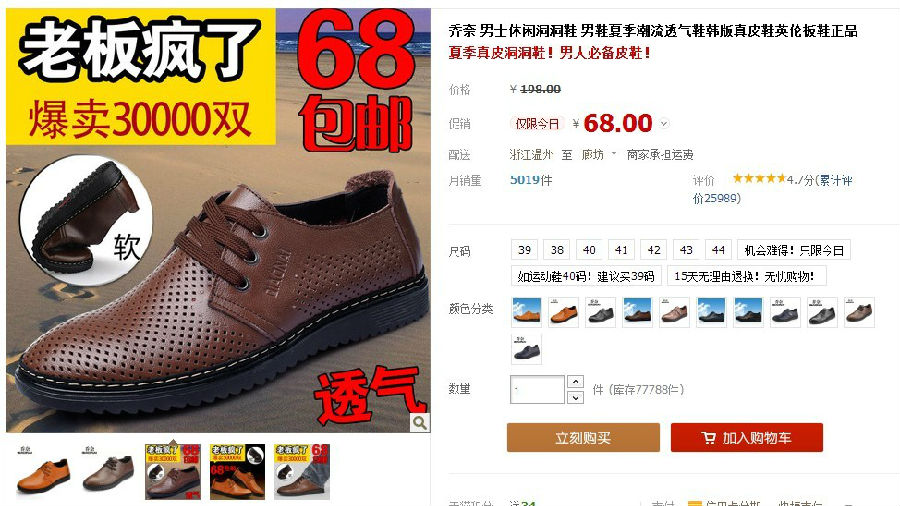Show the fourth thumbnail with black background

point(238,472)
